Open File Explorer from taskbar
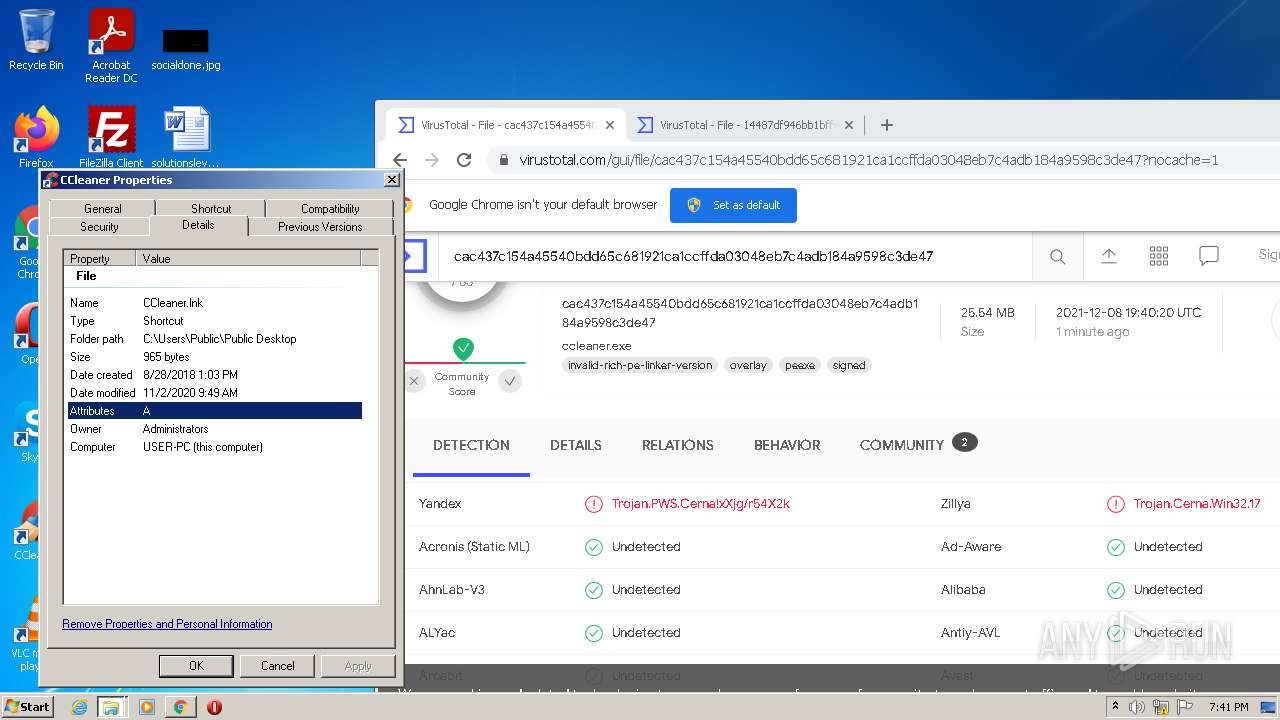This screenshot has height=720, width=1280. [111, 707]
